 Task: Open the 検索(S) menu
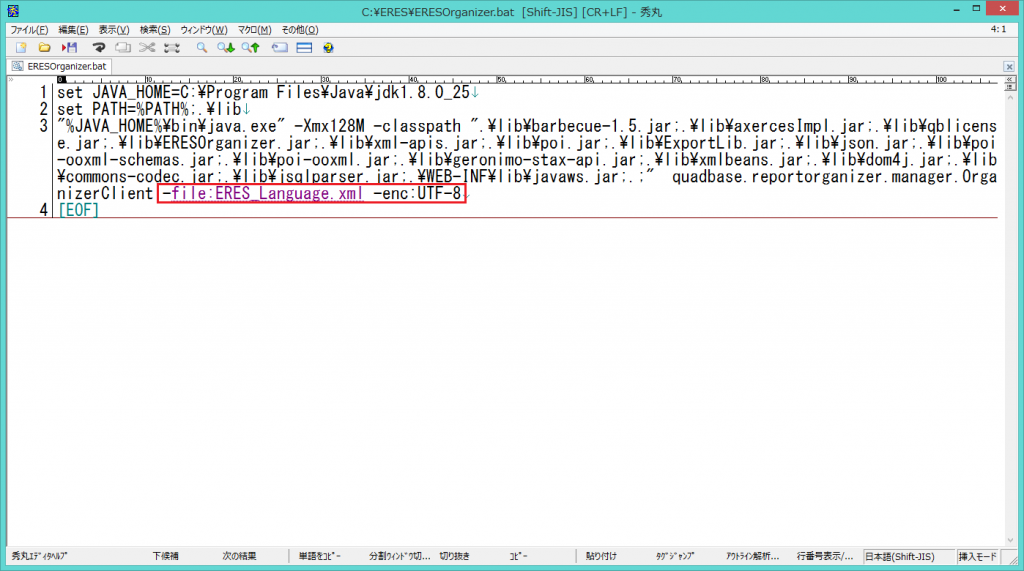point(154,30)
